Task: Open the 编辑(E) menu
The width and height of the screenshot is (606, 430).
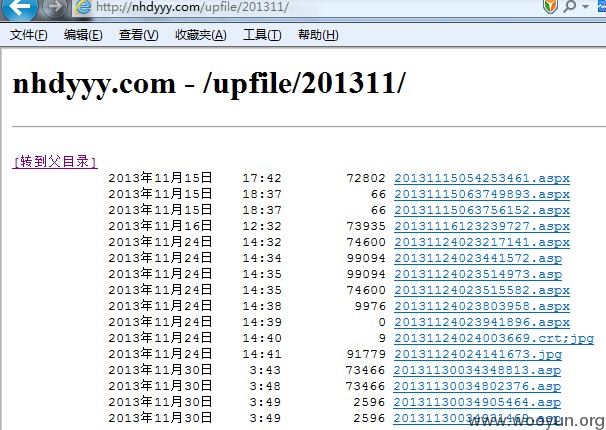Action: pyautogui.click(x=83, y=35)
